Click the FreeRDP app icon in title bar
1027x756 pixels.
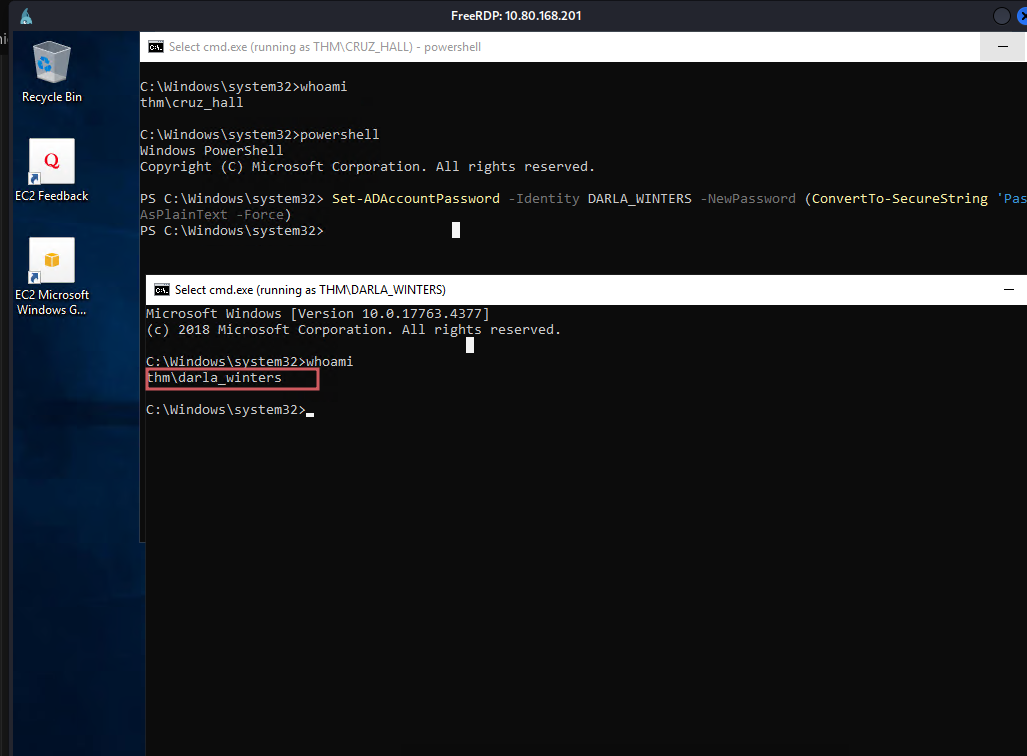(26, 16)
